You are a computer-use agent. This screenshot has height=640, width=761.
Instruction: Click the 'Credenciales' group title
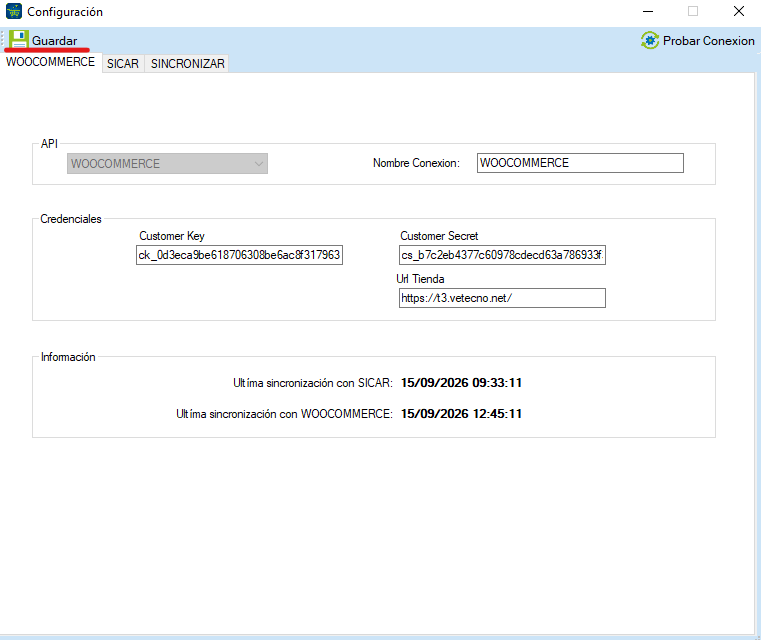(71, 219)
